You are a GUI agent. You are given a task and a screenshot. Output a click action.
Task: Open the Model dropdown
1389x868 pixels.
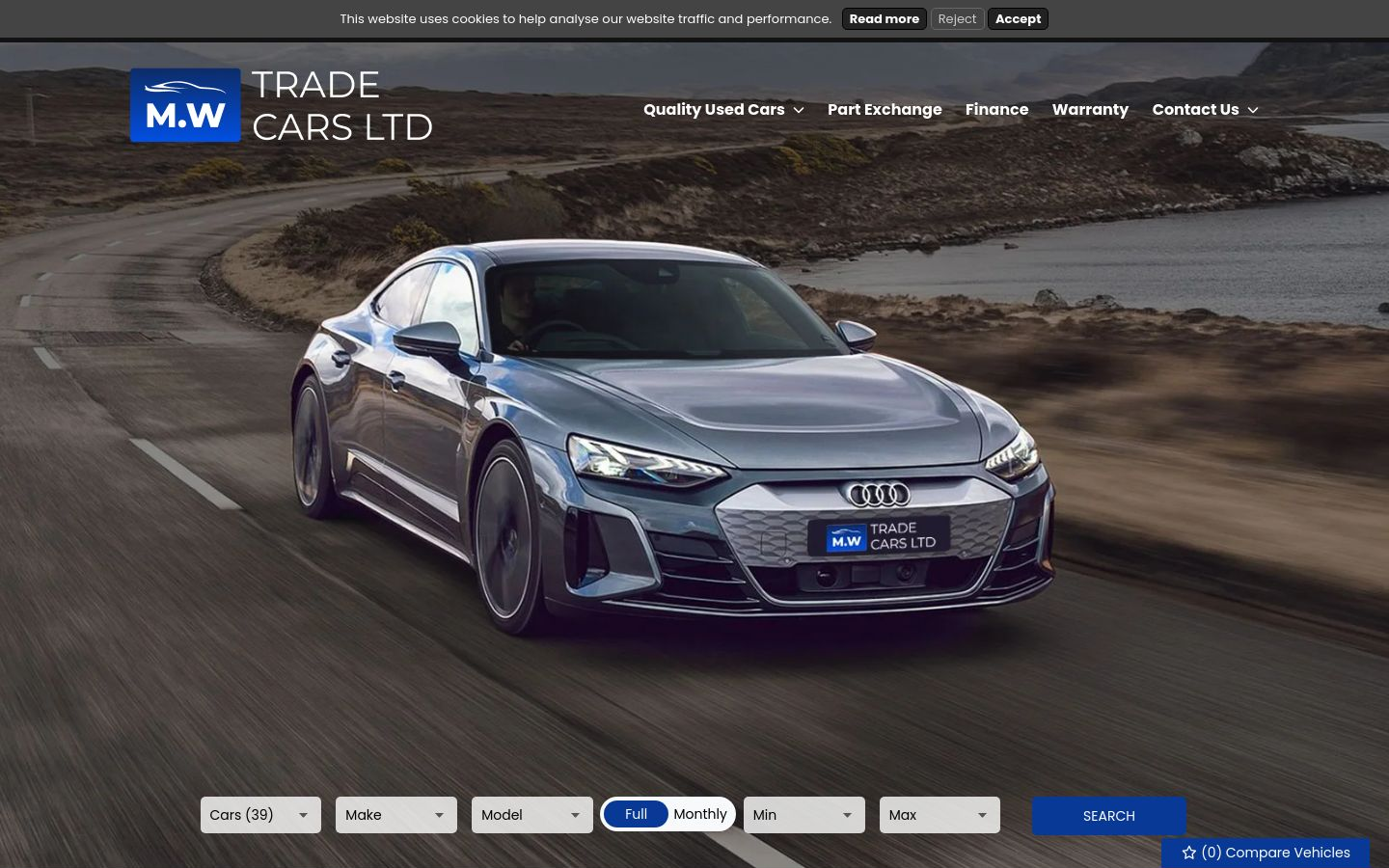(x=532, y=815)
